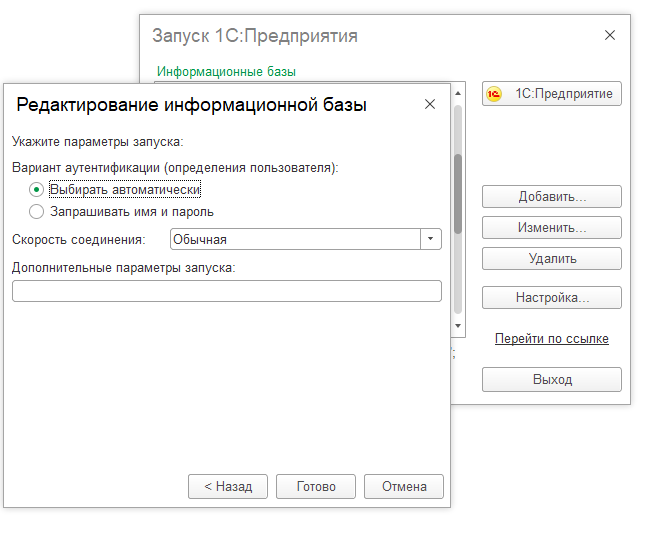Click the list scrollbar down arrow
This screenshot has width=653, height=540.
[x=458, y=325]
